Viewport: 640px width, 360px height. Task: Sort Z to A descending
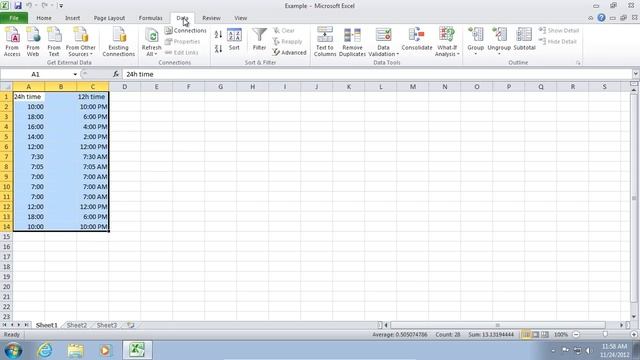[218, 49]
